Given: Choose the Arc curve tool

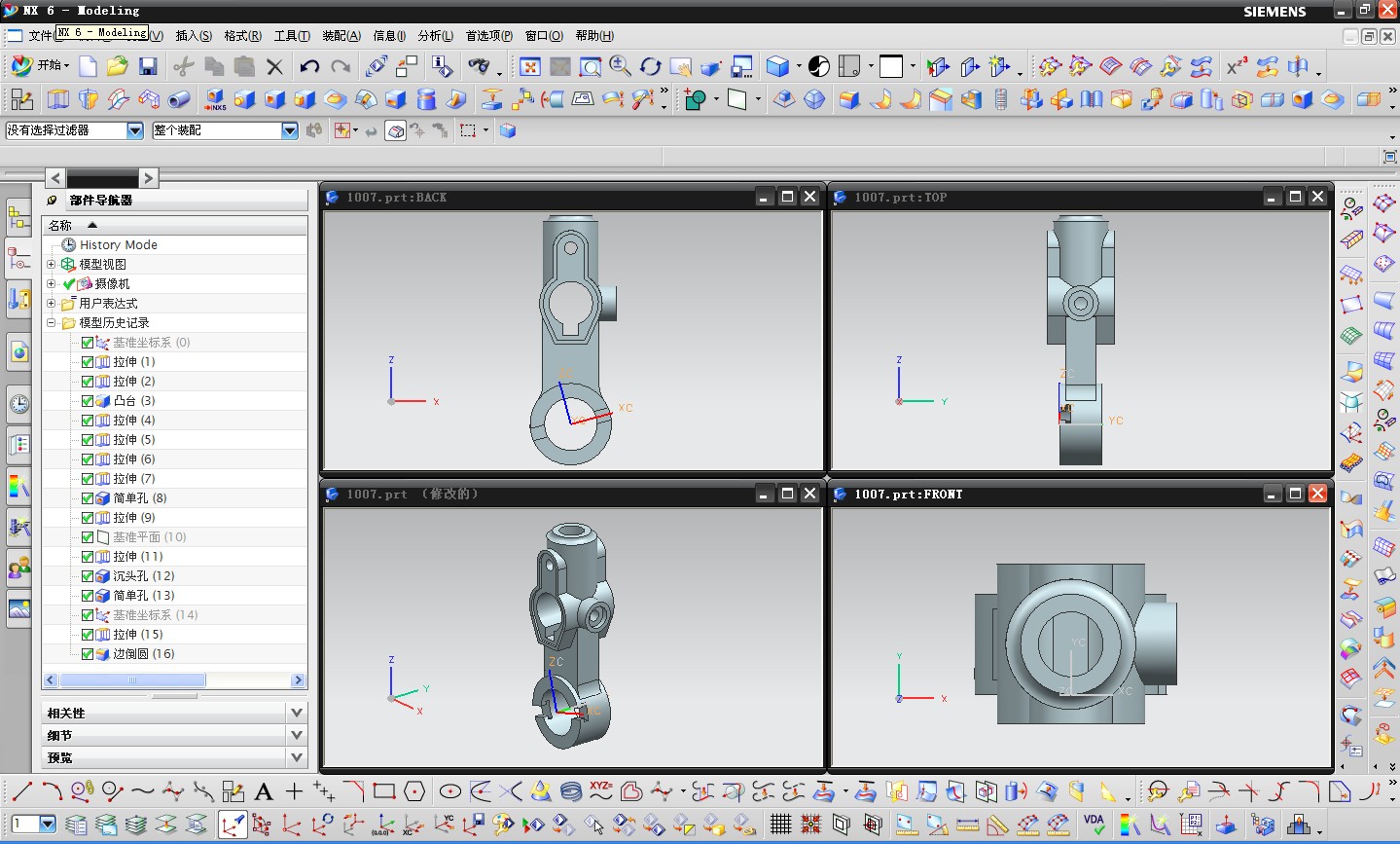Looking at the screenshot, I should tap(52, 791).
